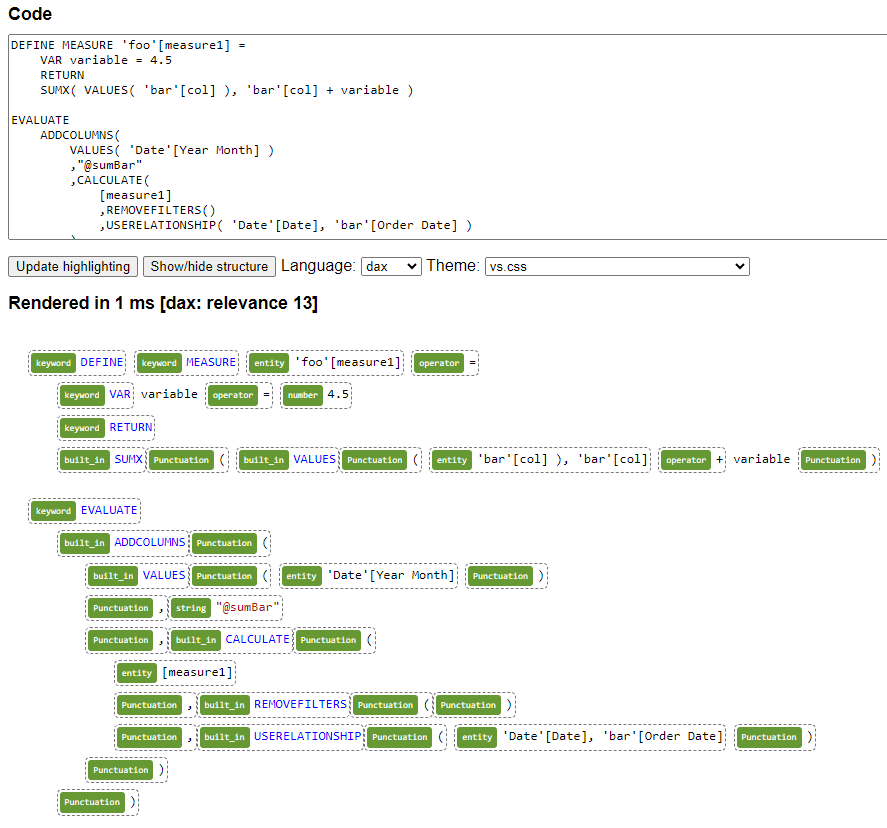
Task: Click the keyword badge before DEFINE
Action: [53, 363]
